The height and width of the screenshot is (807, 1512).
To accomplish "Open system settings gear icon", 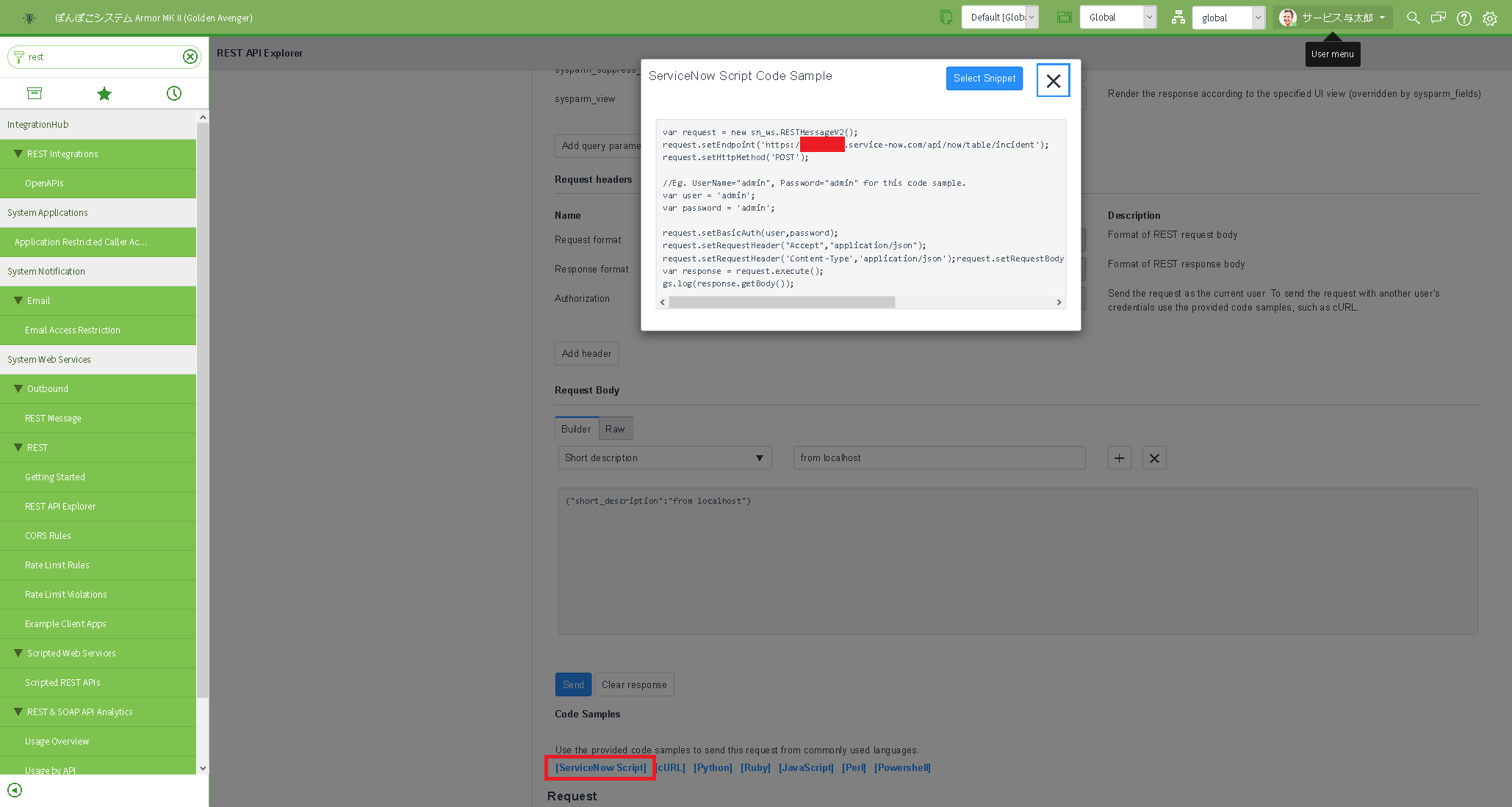I will tap(1489, 18).
